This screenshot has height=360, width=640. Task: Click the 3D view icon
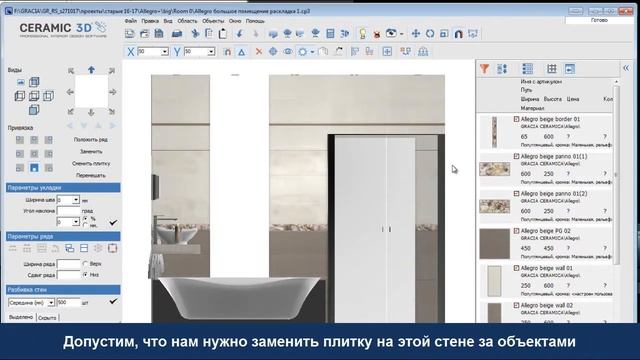pos(345,34)
